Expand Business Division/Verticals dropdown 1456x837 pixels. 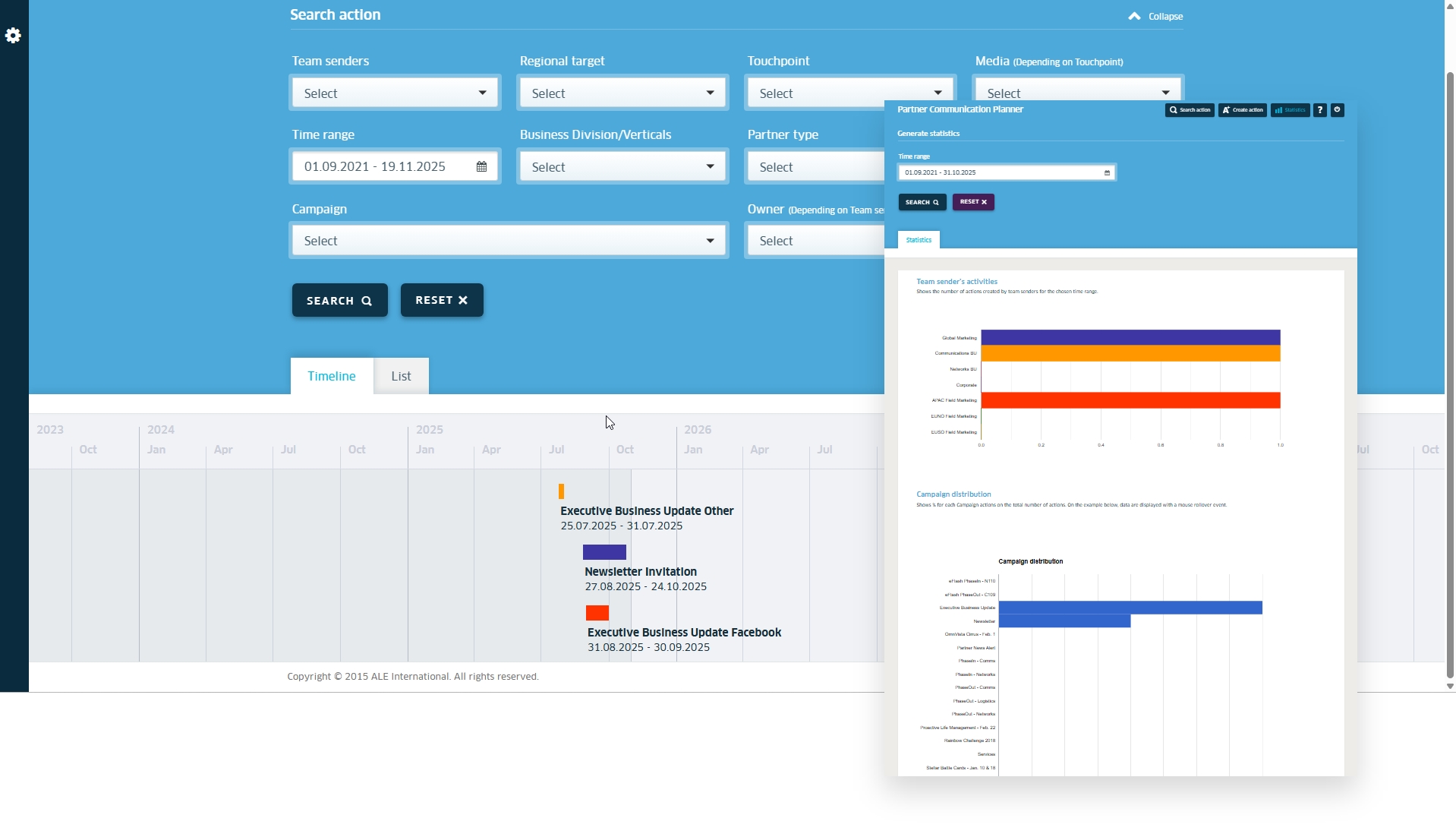(x=622, y=167)
